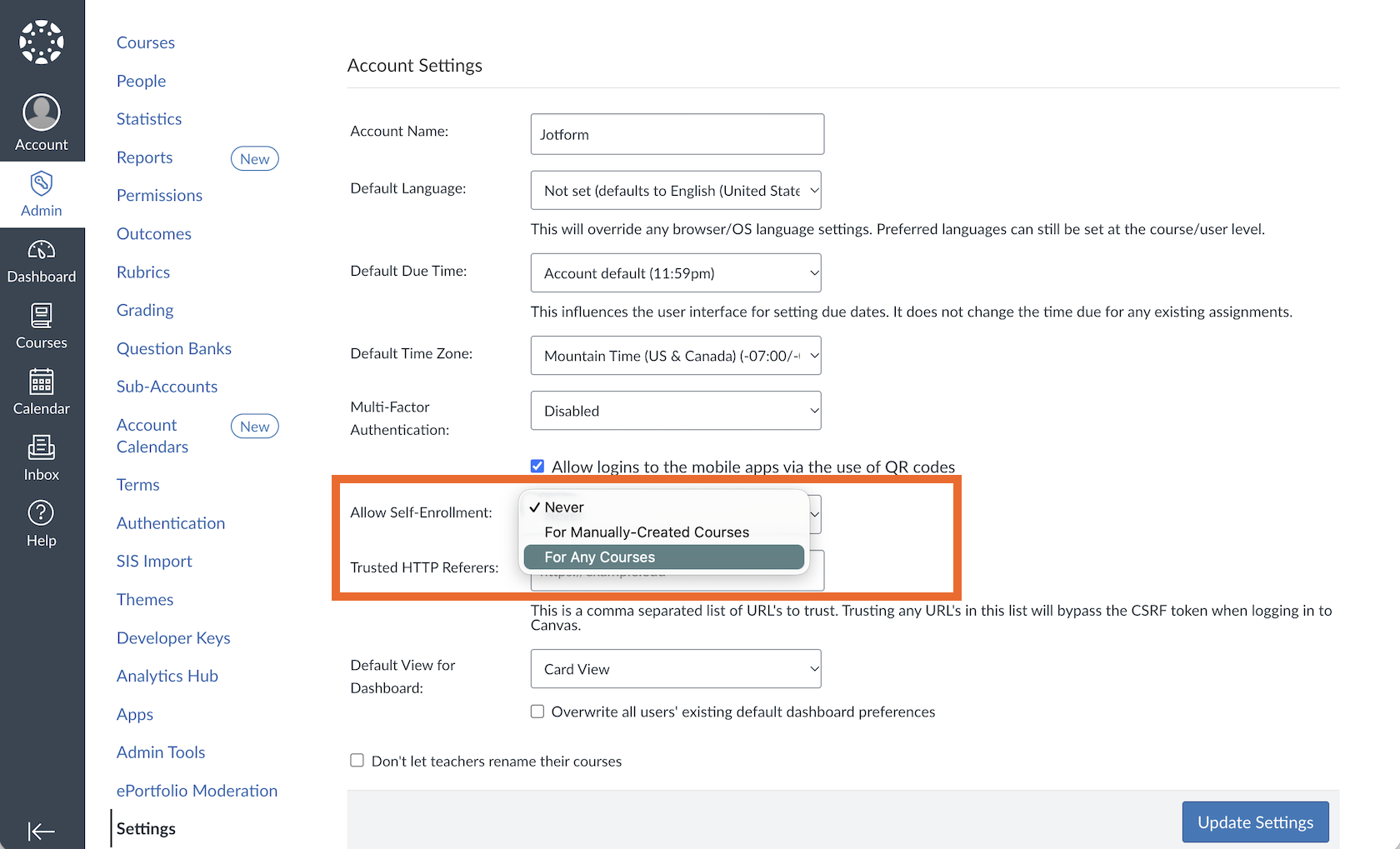
Task: Check Don't let teachers rename their courses
Action: [x=357, y=760]
